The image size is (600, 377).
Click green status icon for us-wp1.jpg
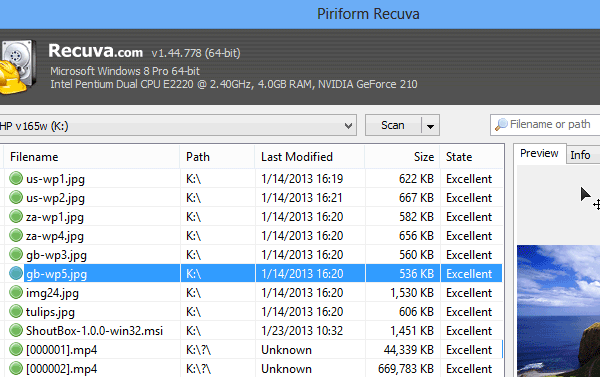[x=16, y=178]
